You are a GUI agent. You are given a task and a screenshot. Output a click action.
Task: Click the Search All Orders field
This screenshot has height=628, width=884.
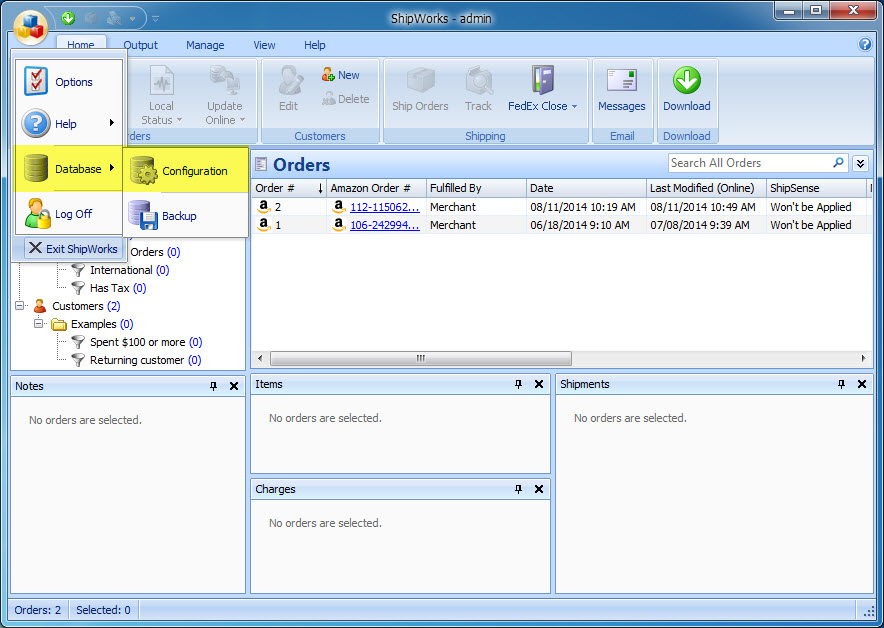pyautogui.click(x=750, y=163)
